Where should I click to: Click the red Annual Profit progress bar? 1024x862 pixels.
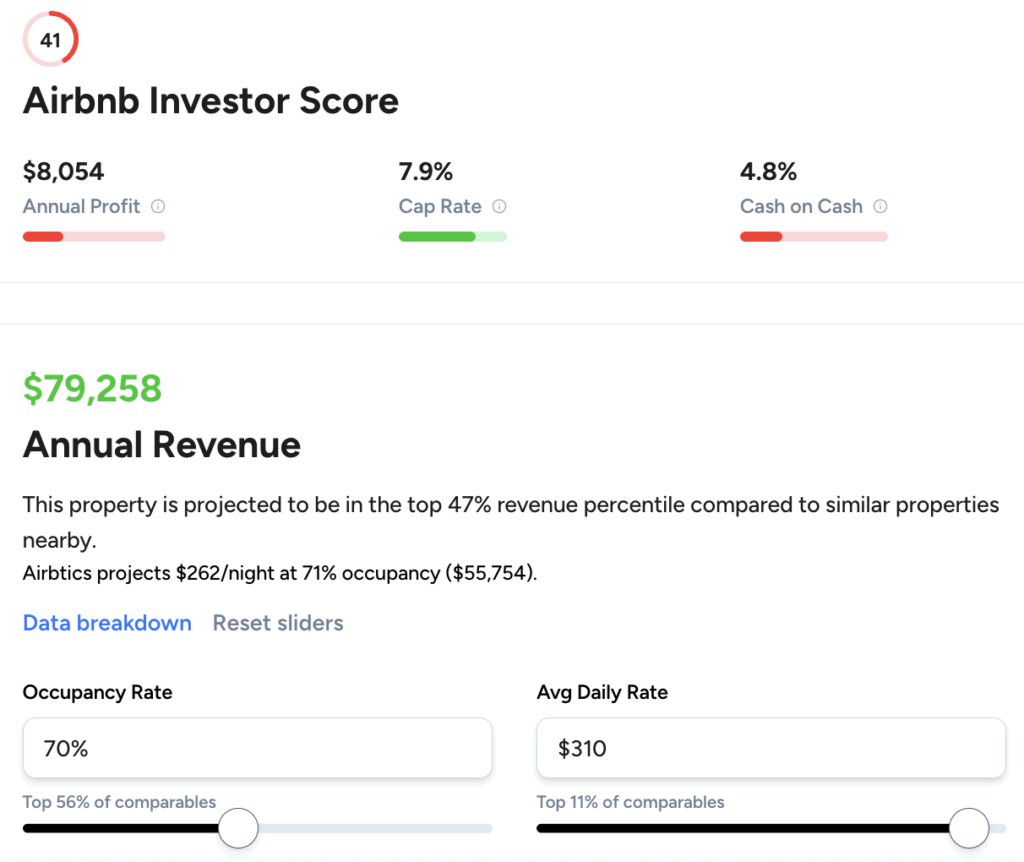(94, 237)
